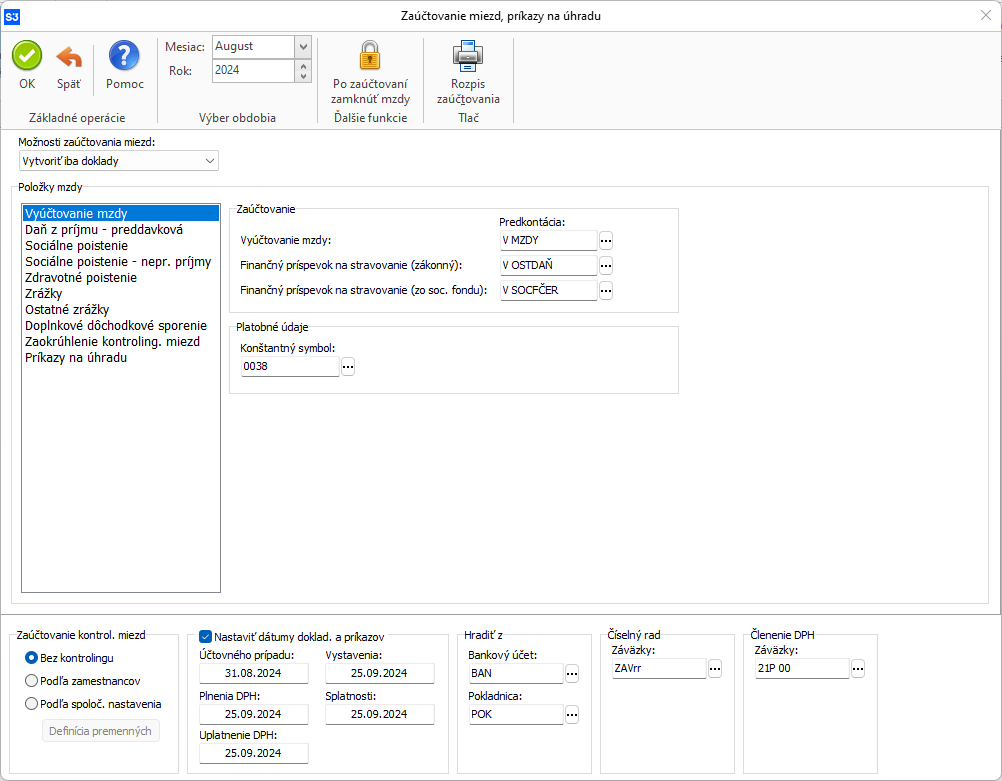Select 'Ostatné zrážky' list item
Screen dimensions: 1002x781
tap(121, 309)
